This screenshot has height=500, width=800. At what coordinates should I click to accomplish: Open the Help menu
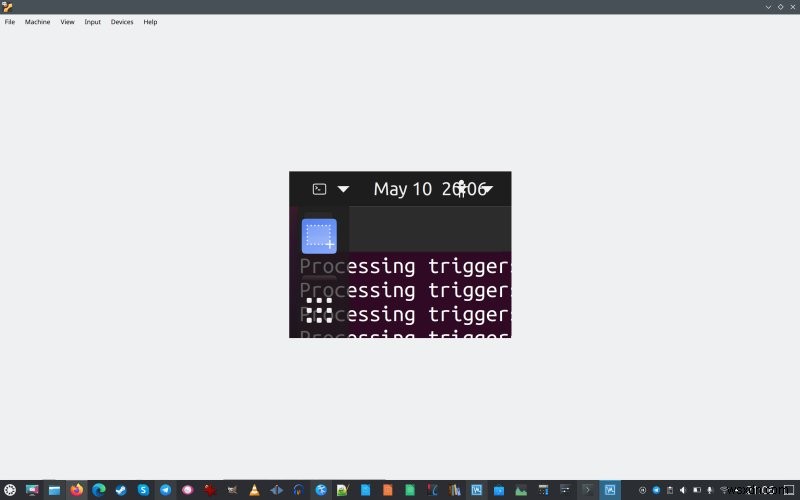[150, 22]
